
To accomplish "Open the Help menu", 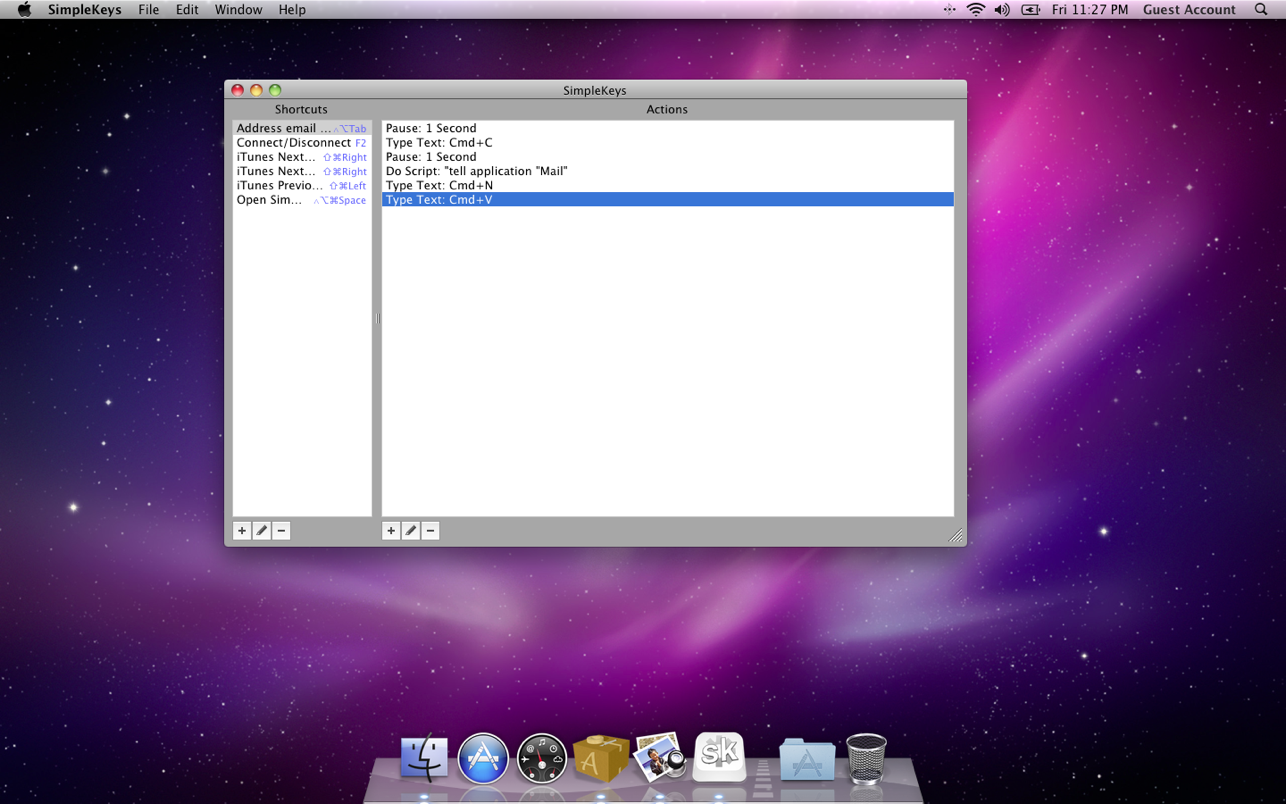I will [x=292, y=10].
